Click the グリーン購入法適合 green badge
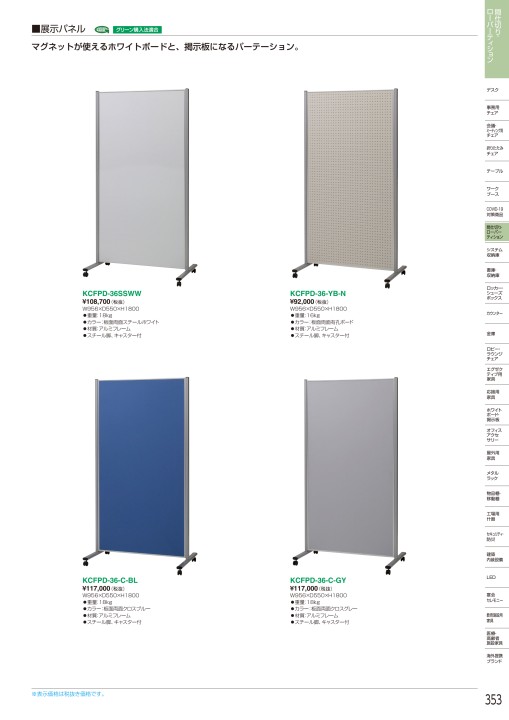This screenshot has width=509, height=720. (x=137, y=29)
